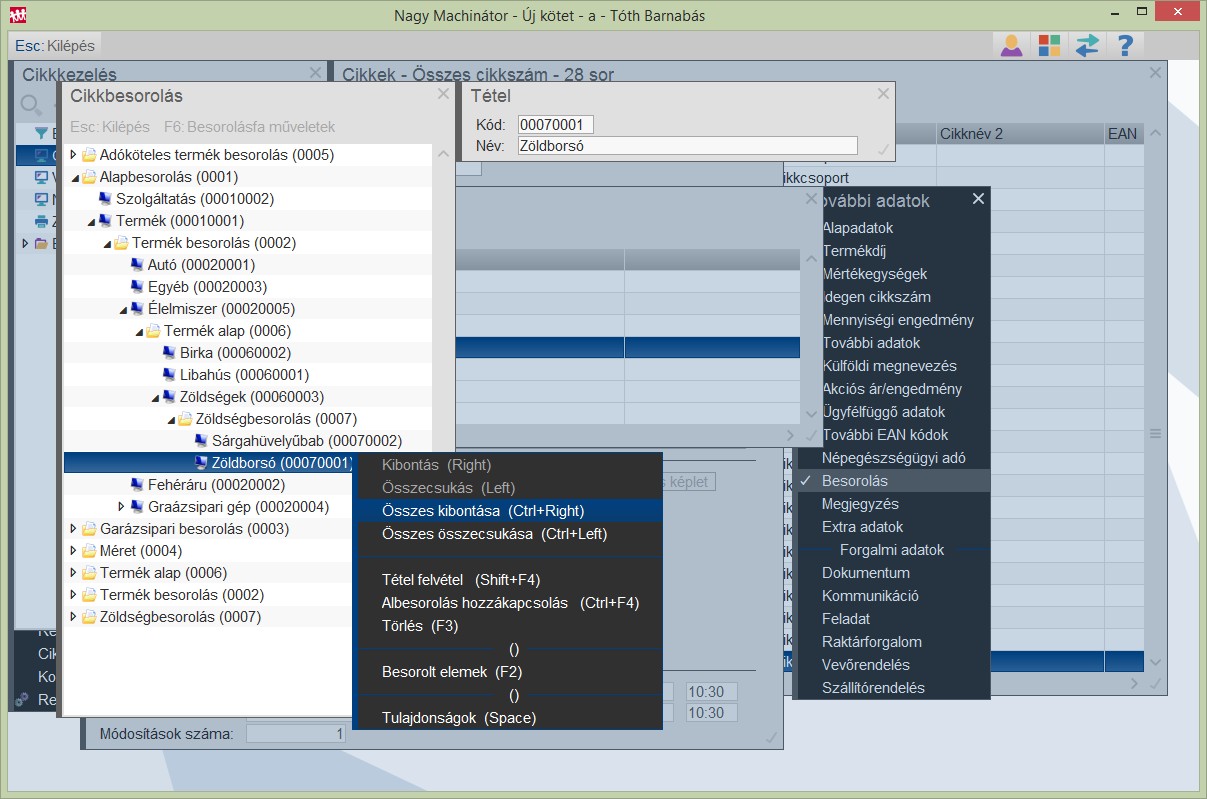Select Sárgahüvelyűbab in the classification tree

pyautogui.click(x=306, y=441)
